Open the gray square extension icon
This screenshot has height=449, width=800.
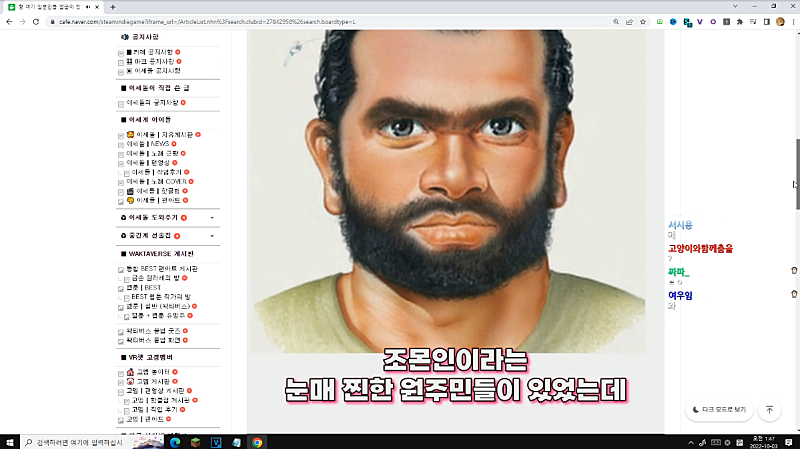point(727,22)
